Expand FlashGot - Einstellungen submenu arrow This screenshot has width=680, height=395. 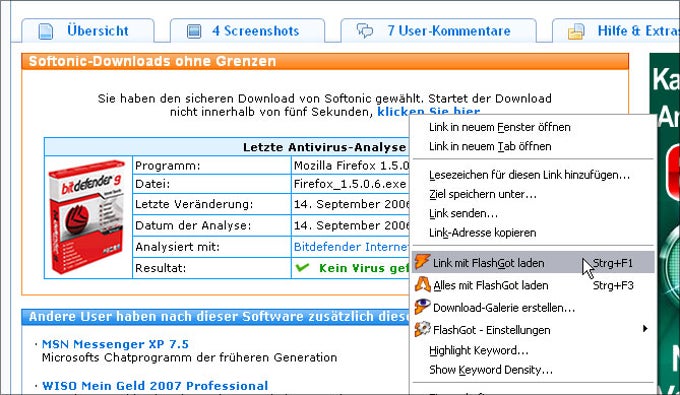pyautogui.click(x=645, y=329)
